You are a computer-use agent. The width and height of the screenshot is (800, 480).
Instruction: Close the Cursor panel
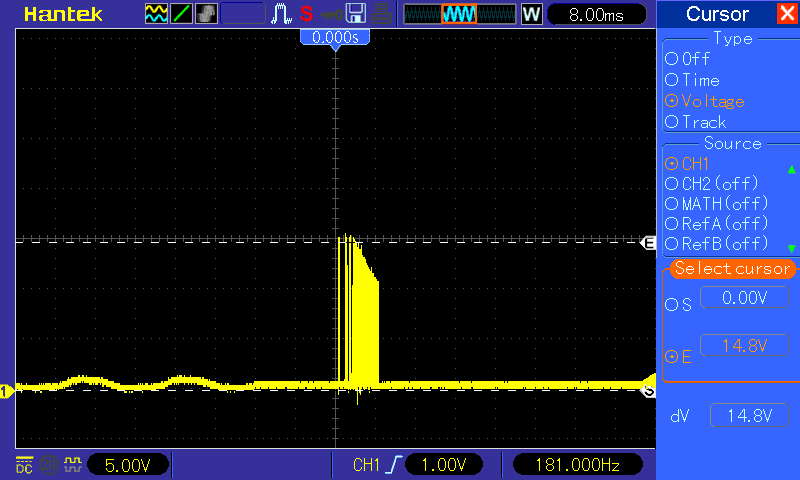coord(787,14)
